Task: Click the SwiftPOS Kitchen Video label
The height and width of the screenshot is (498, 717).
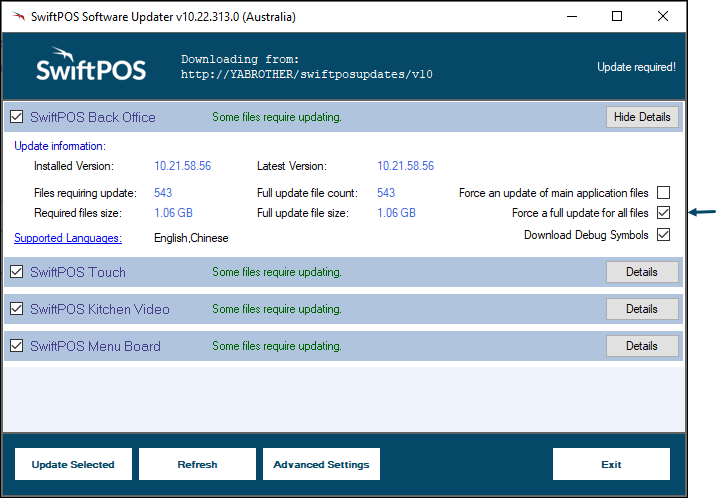Action: click(100, 309)
